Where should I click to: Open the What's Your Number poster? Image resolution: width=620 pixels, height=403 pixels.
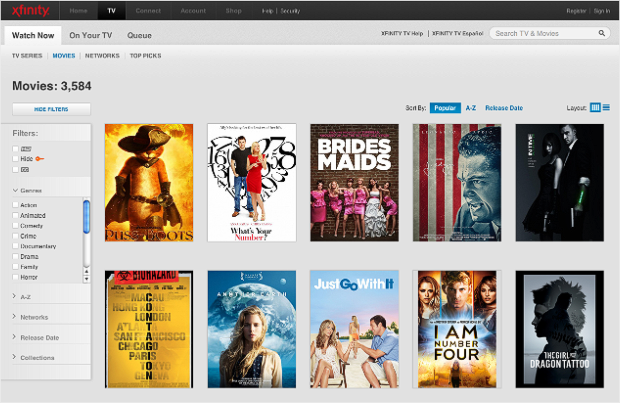[252, 182]
